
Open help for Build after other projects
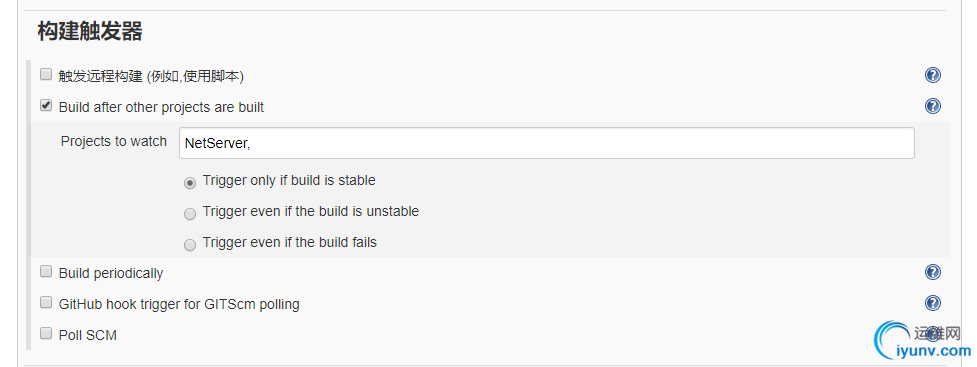932,106
